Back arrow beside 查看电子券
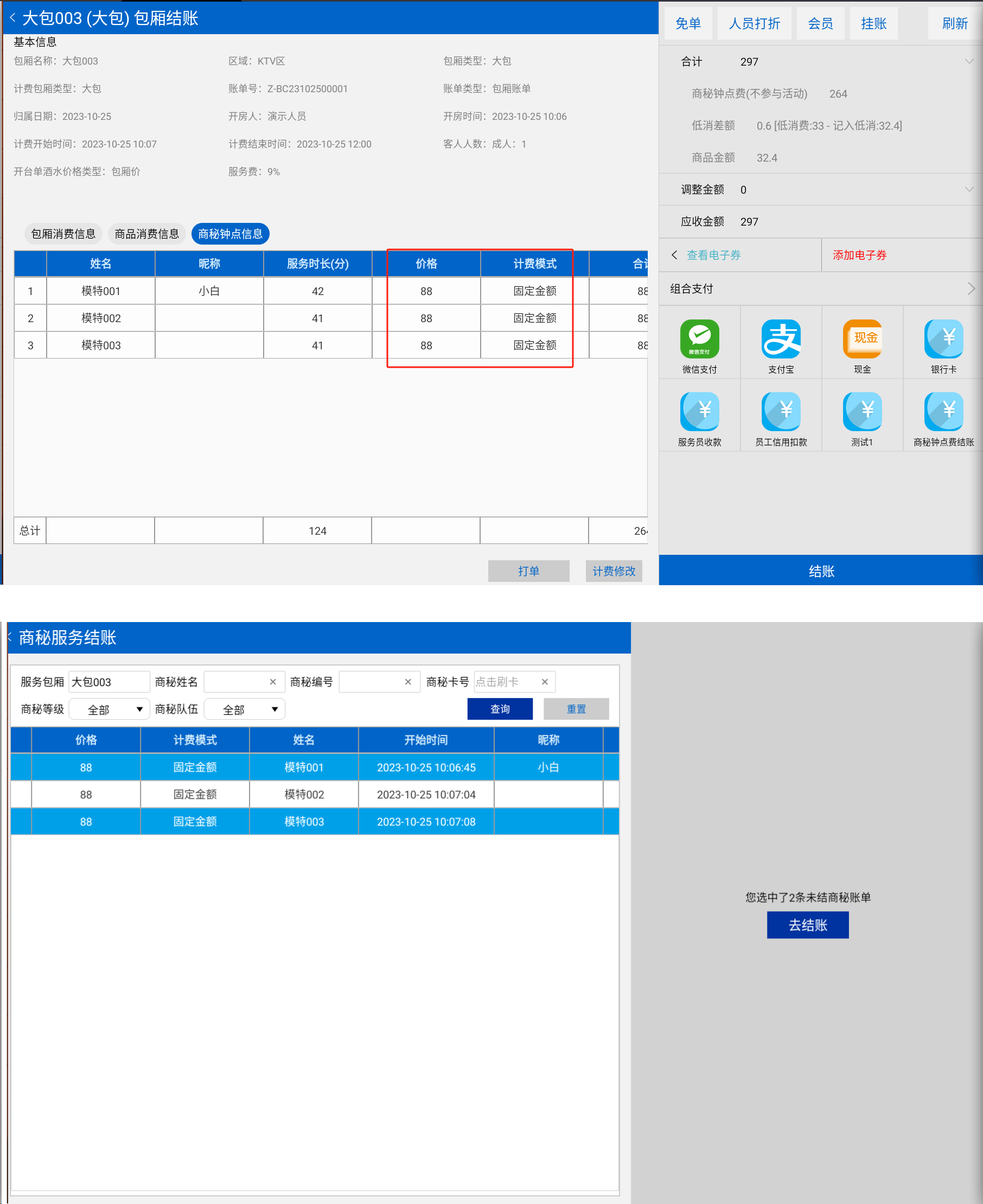The image size is (983, 1204). (x=674, y=255)
